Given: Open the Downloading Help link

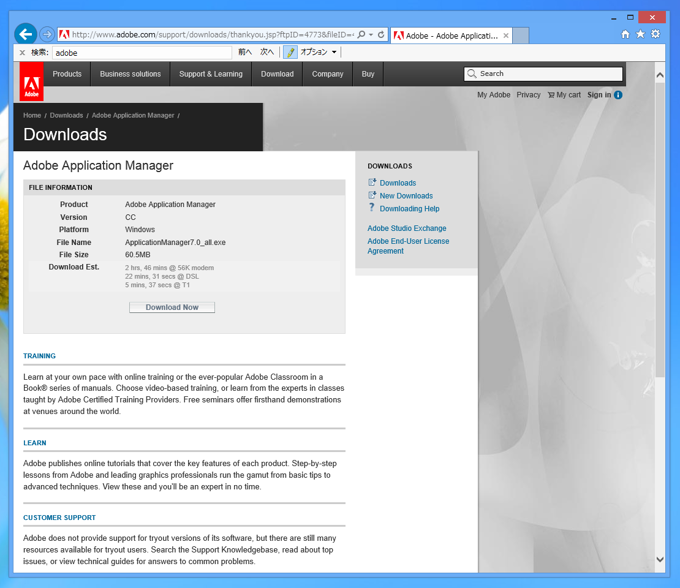Looking at the screenshot, I should click(409, 209).
